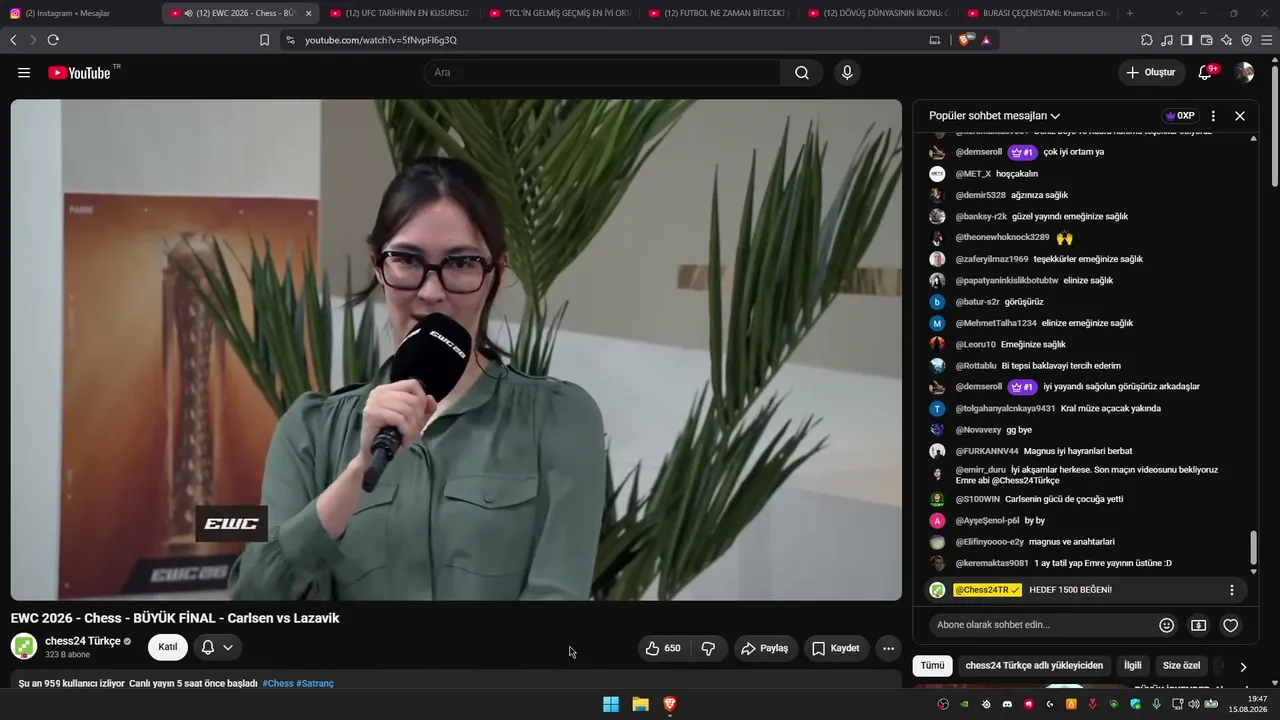Open pinned message options menu
Image resolution: width=1280 pixels, height=720 pixels.
click(1232, 590)
